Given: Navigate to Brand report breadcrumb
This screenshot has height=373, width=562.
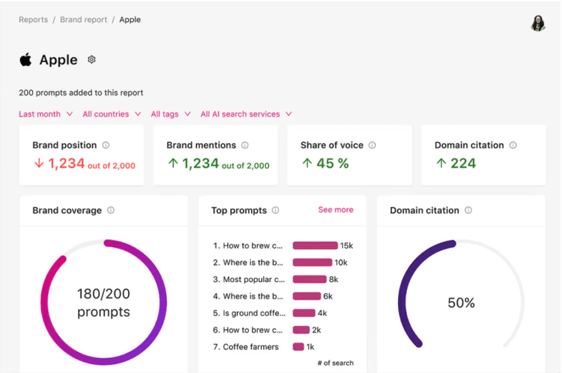Looking at the screenshot, I should [x=84, y=20].
